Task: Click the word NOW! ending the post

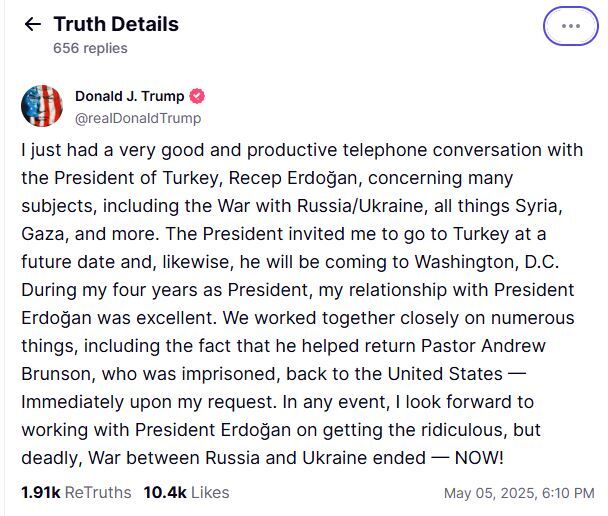Action: point(479,457)
